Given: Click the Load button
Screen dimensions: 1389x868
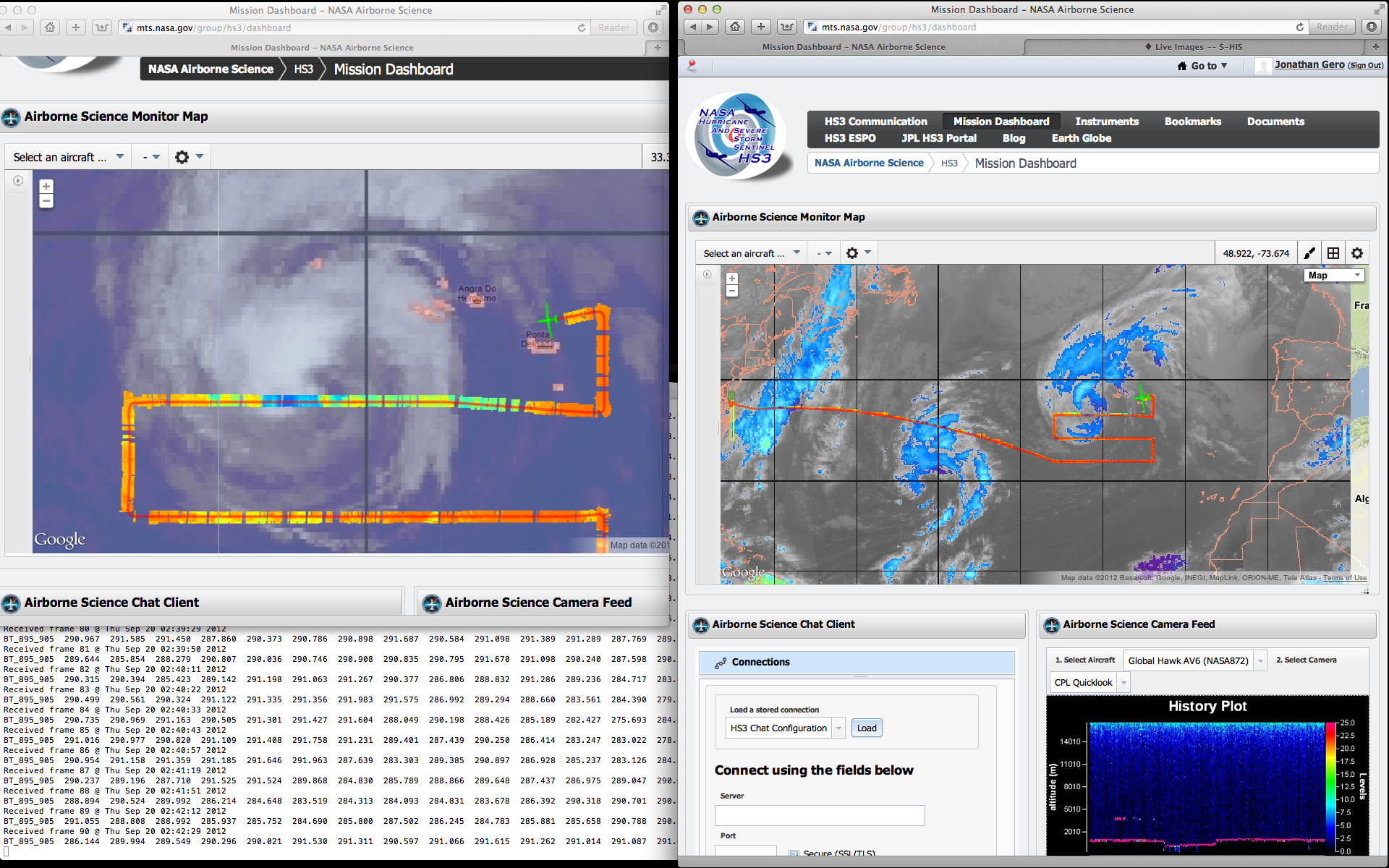Looking at the screenshot, I should coord(867,728).
